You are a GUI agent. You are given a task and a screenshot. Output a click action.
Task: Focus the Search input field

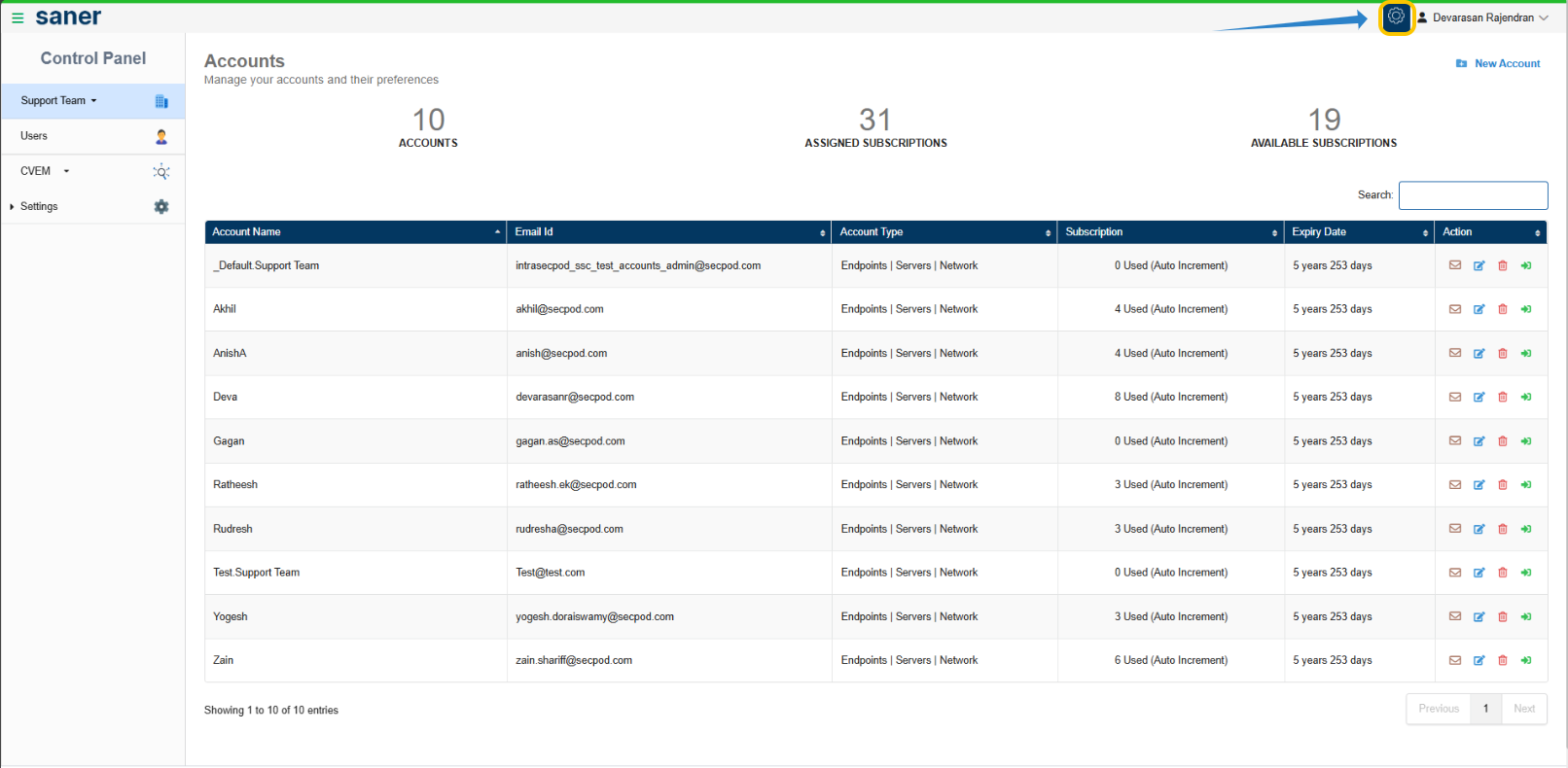point(1473,195)
